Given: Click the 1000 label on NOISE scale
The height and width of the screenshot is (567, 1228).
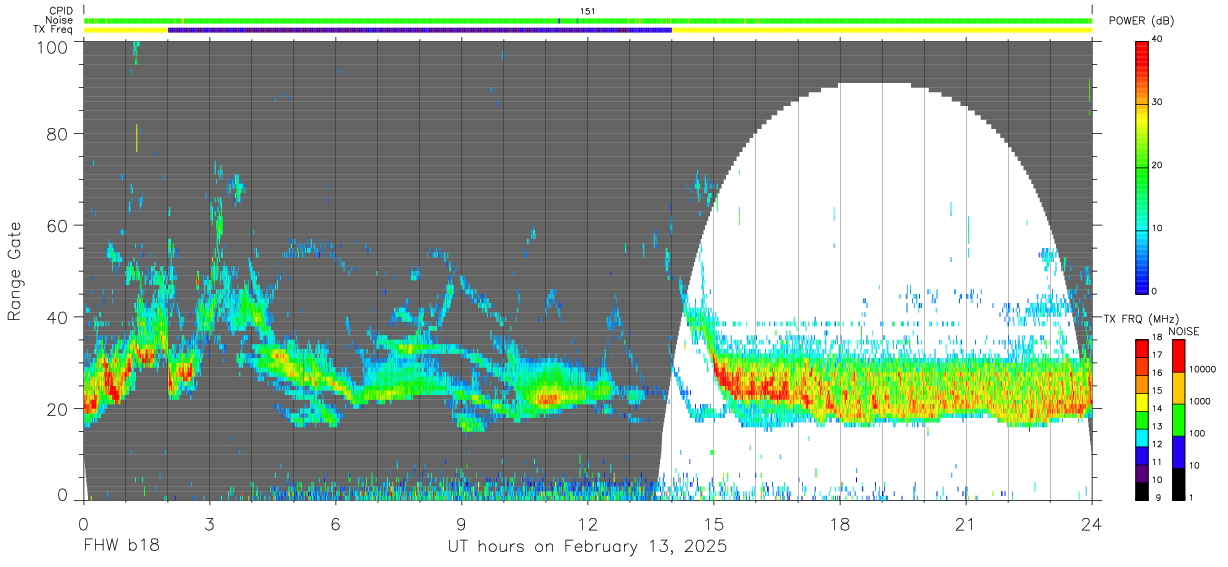Looking at the screenshot, I should pos(1201,401).
